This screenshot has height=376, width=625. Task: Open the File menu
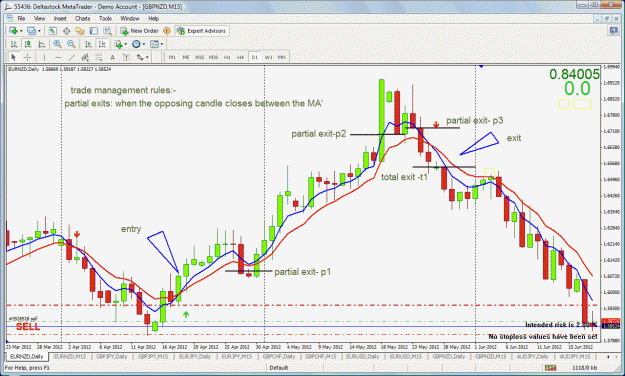coord(21,18)
